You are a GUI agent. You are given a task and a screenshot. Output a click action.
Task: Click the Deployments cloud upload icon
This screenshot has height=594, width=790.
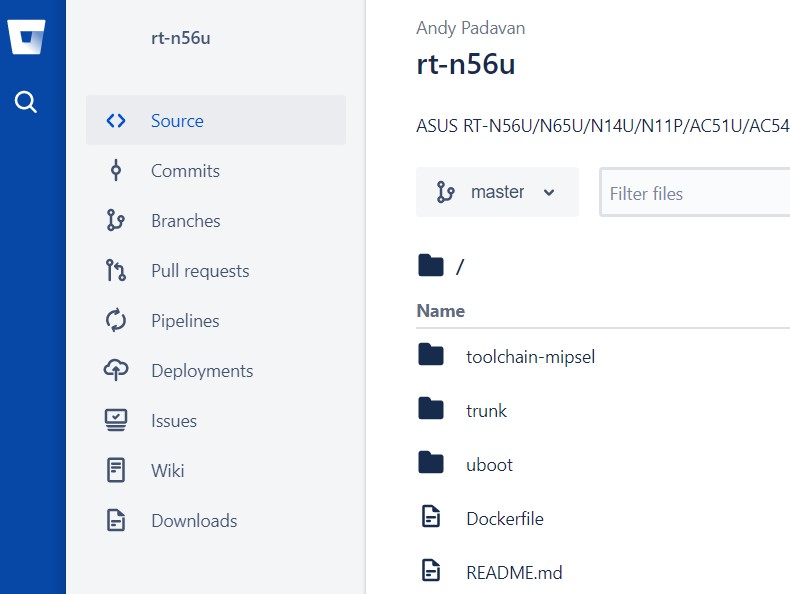tap(116, 370)
